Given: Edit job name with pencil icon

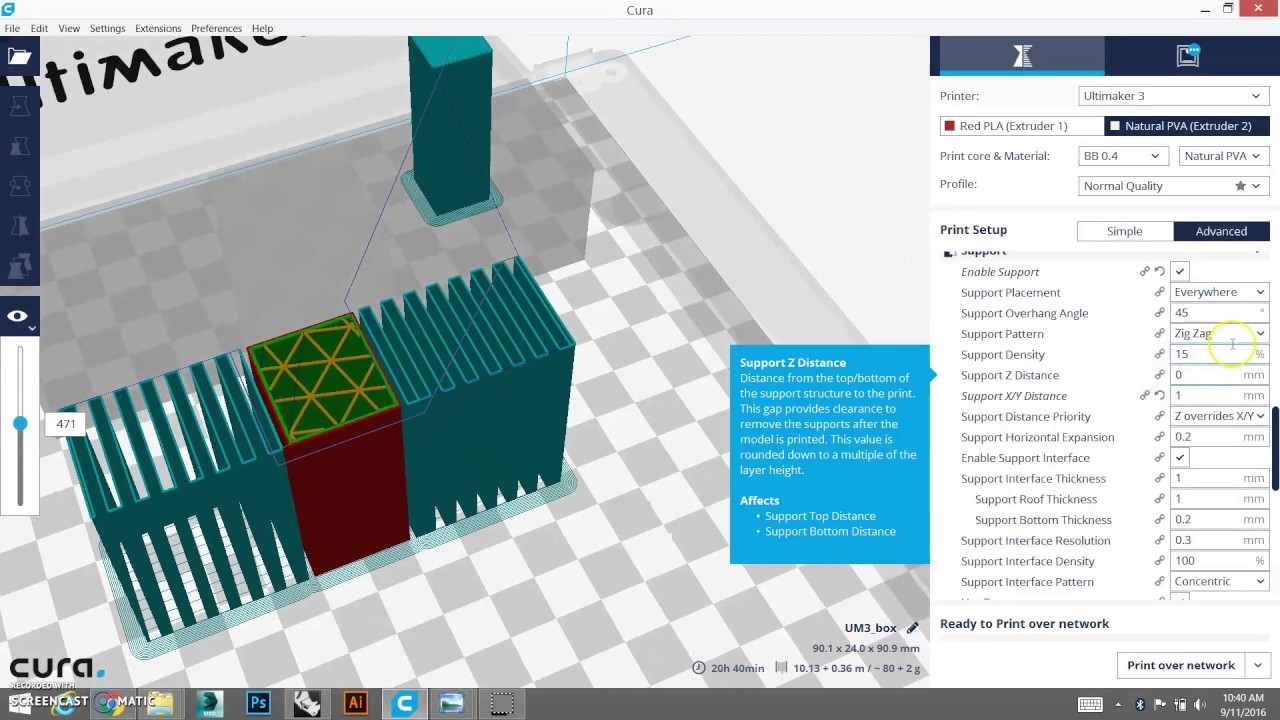Looking at the screenshot, I should click(x=912, y=628).
